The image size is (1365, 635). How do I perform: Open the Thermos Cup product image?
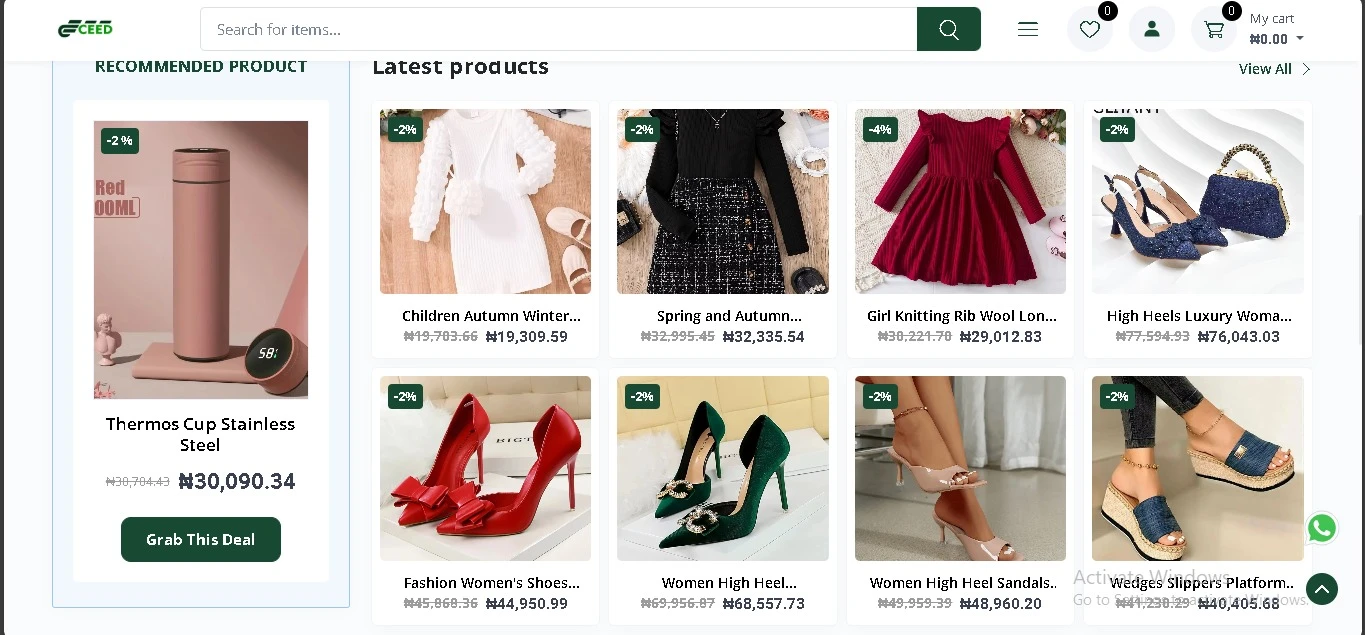click(200, 260)
